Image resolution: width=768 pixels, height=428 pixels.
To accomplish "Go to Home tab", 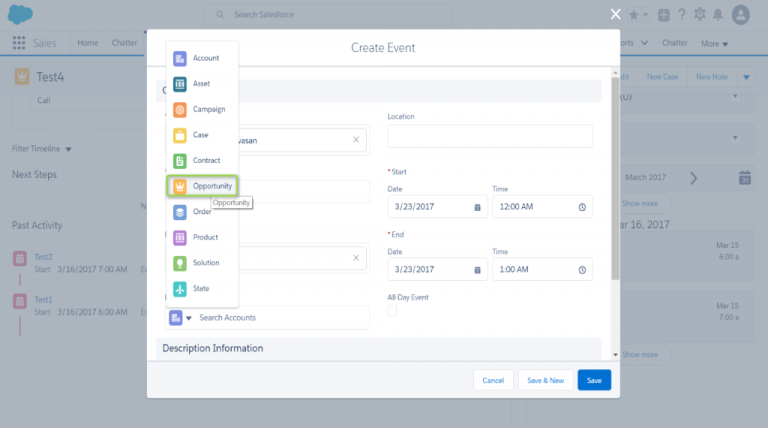I will (88, 43).
